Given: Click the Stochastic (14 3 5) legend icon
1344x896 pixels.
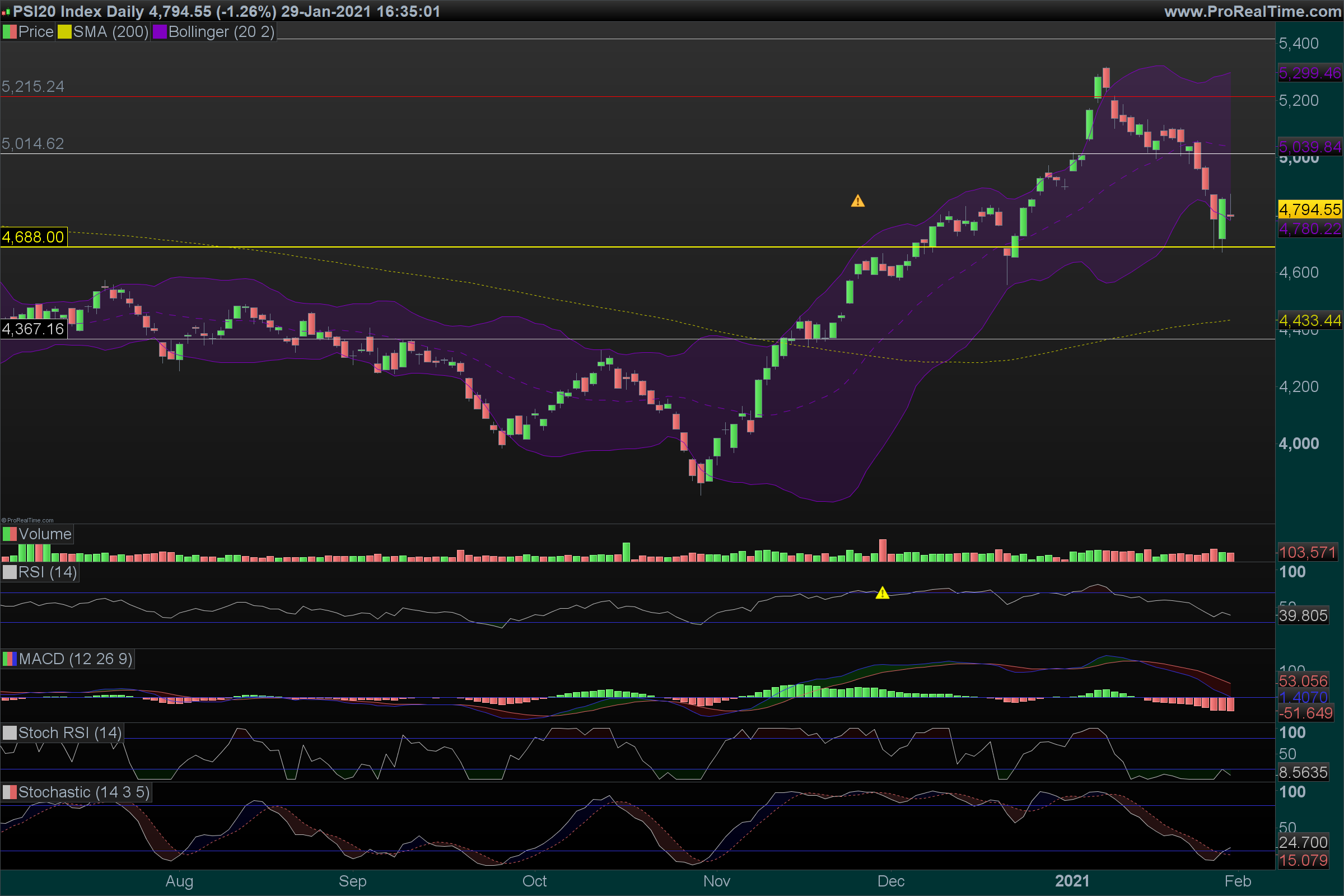Looking at the screenshot, I should (x=10, y=792).
